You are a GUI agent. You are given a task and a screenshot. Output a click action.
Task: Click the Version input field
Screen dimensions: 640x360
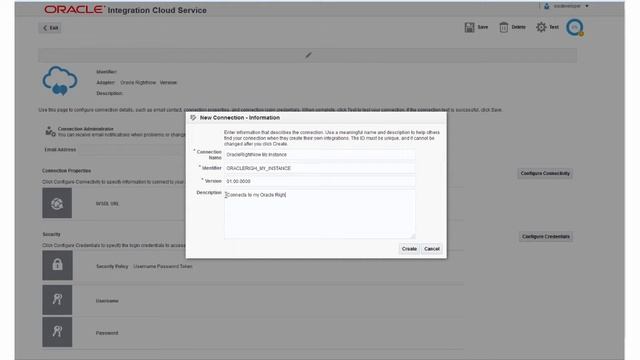coord(320,181)
